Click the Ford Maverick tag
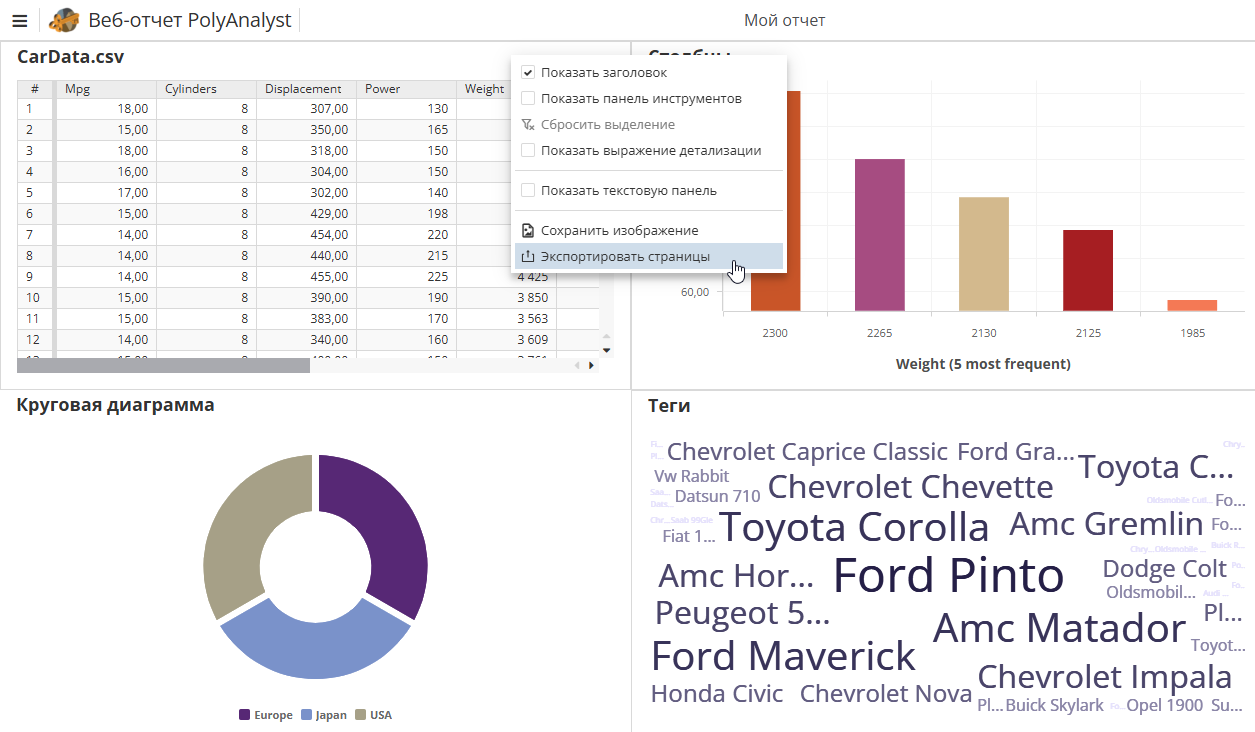Image resolution: width=1255 pixels, height=732 pixels. click(783, 656)
